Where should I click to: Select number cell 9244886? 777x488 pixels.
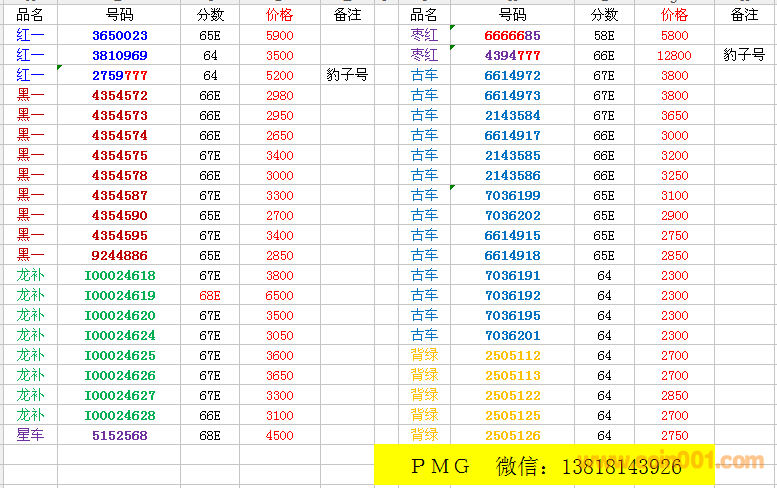pyautogui.click(x=119, y=255)
